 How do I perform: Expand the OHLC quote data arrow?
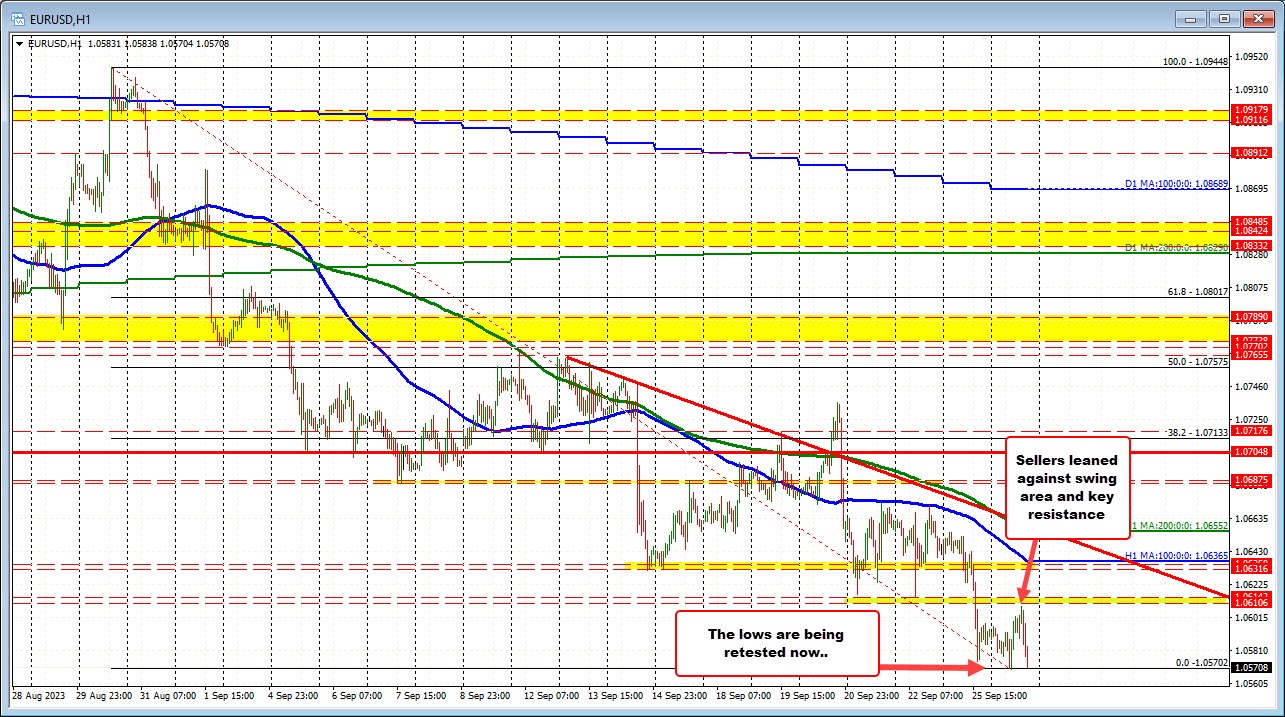[x=20, y=44]
